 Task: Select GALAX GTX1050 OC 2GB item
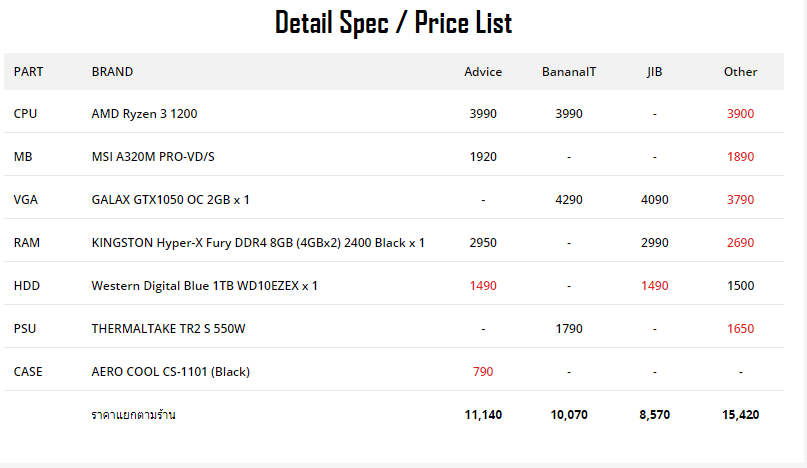tap(170, 200)
